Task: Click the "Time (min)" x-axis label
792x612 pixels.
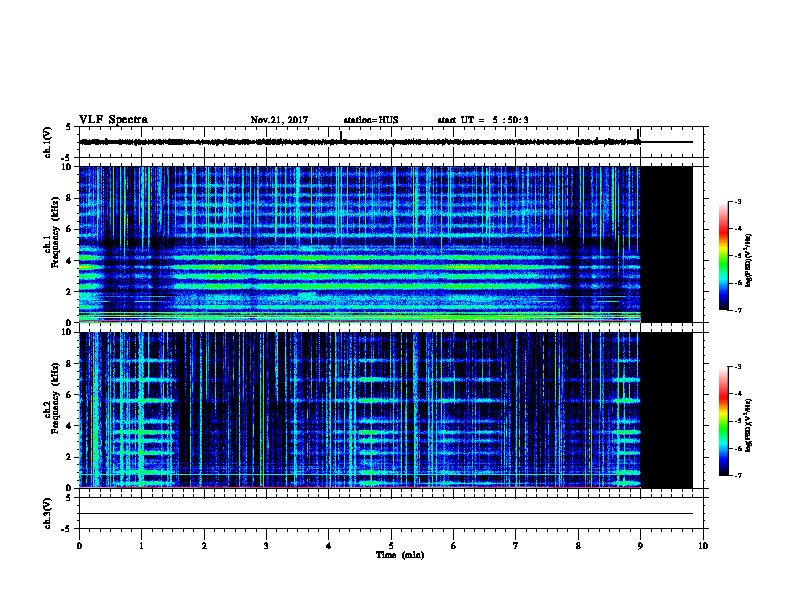Action: tap(400, 555)
